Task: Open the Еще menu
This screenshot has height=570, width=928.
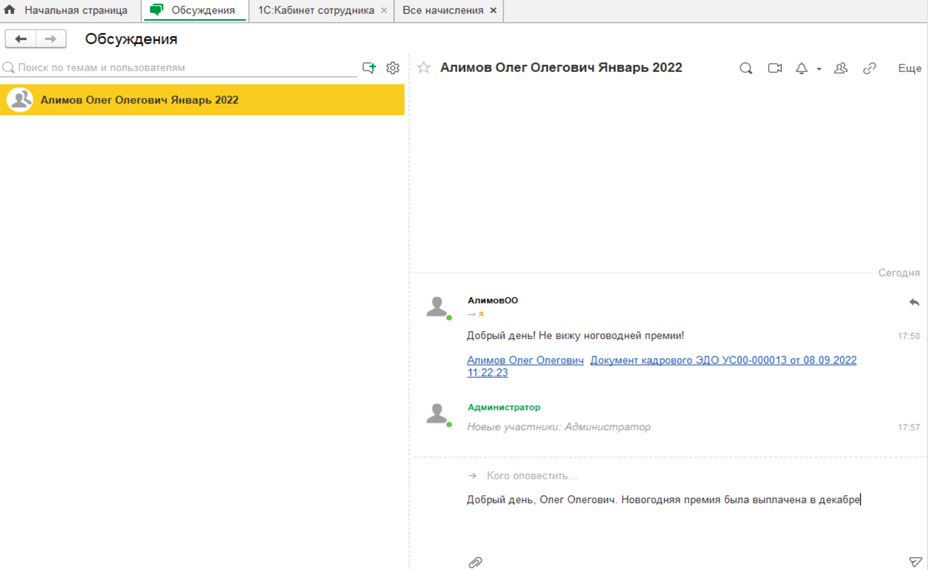Action: (x=909, y=69)
